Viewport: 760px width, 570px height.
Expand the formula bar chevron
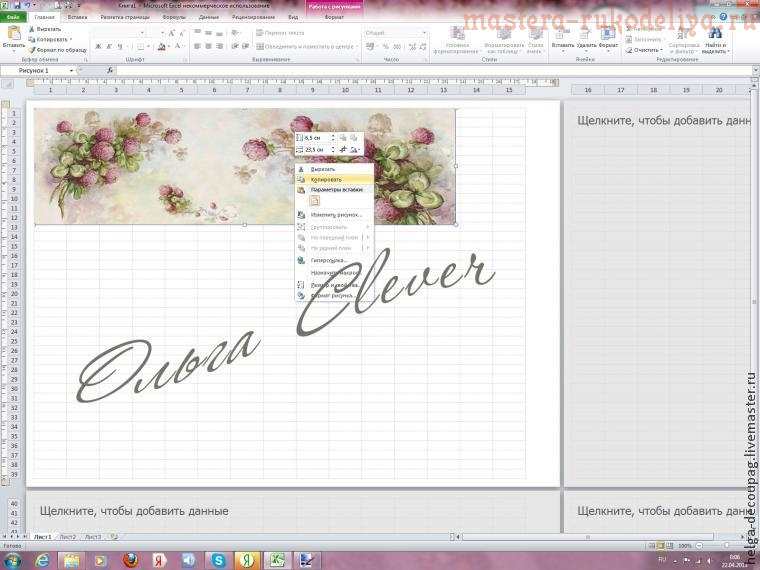coord(755,71)
